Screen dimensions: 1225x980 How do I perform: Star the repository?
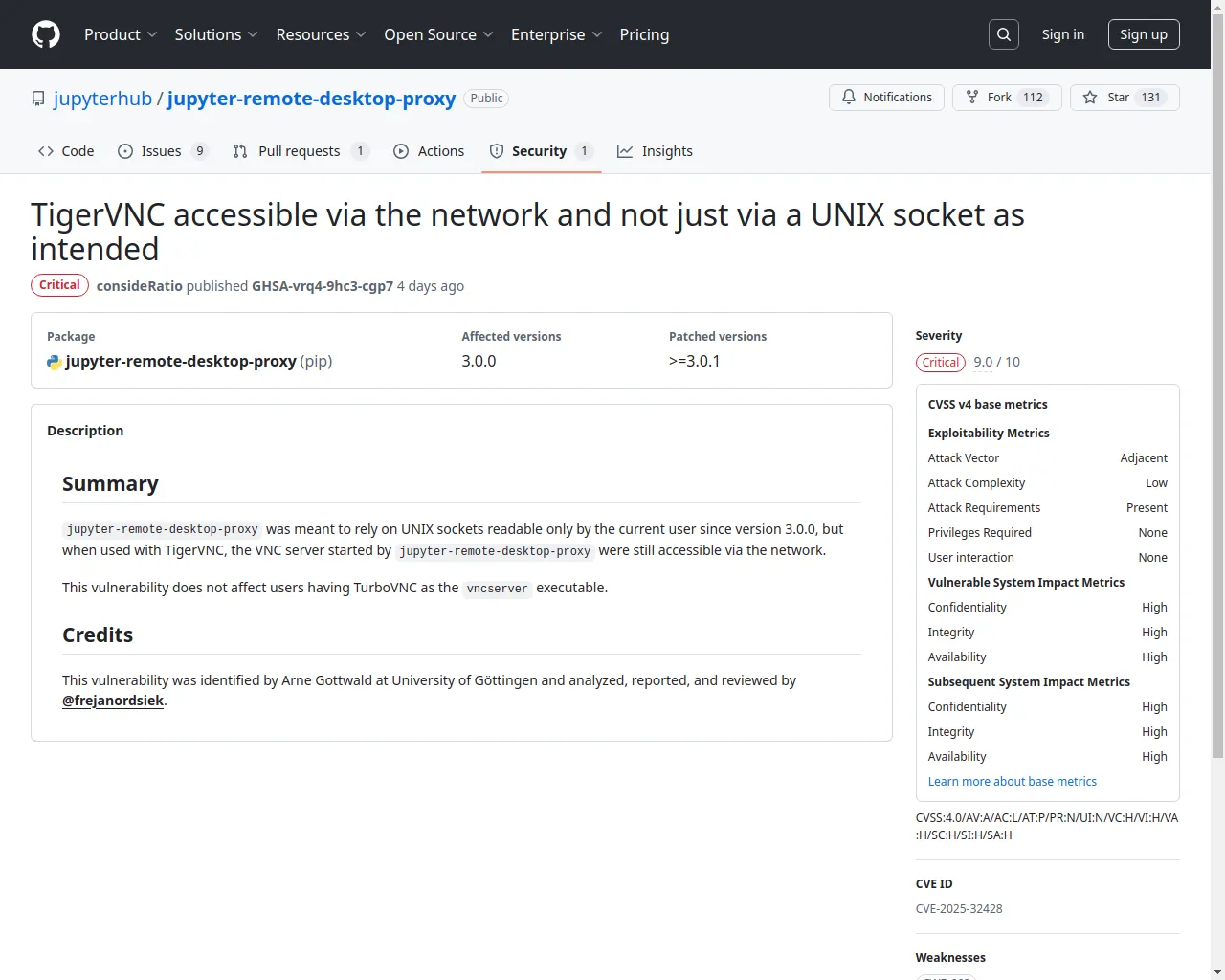tap(1125, 98)
